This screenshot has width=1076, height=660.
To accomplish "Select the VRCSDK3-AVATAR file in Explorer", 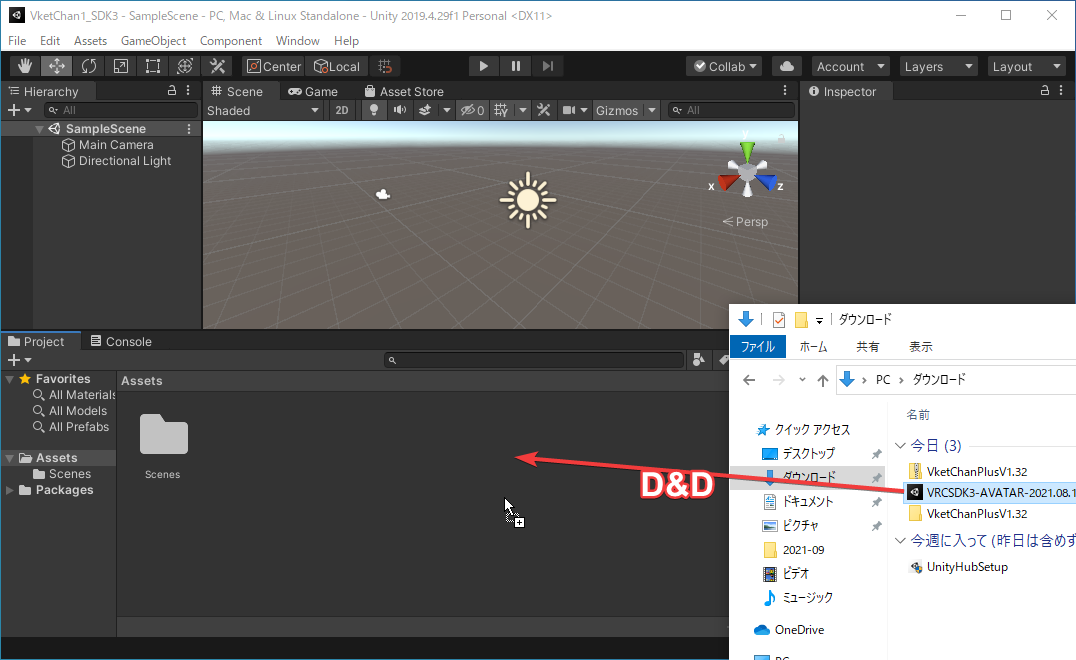I will (x=989, y=492).
